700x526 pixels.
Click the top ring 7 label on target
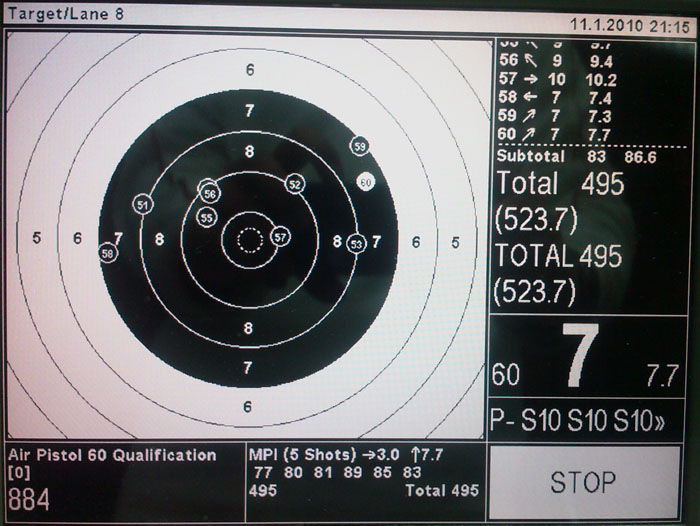(250, 110)
